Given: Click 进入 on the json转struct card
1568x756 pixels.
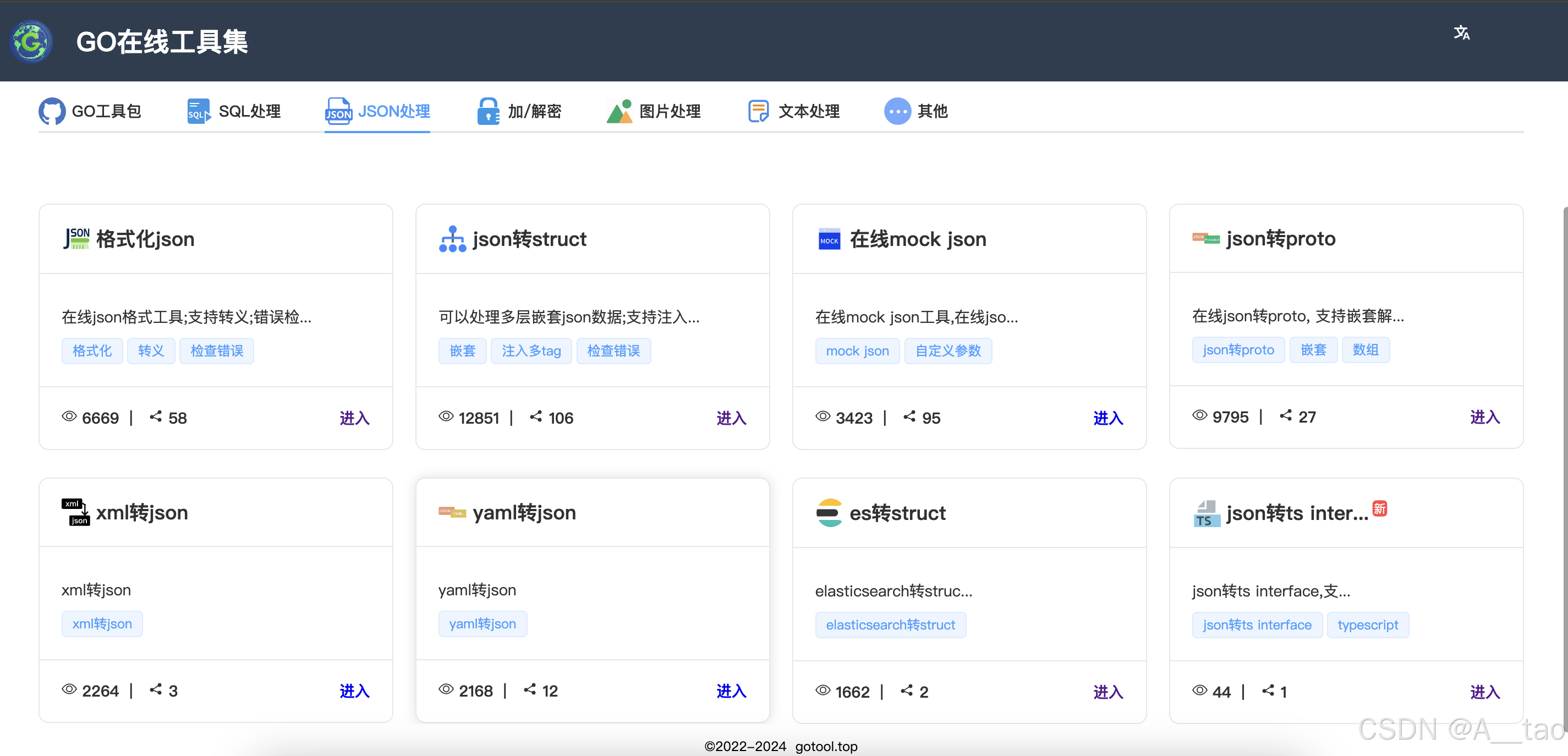Looking at the screenshot, I should (x=731, y=418).
